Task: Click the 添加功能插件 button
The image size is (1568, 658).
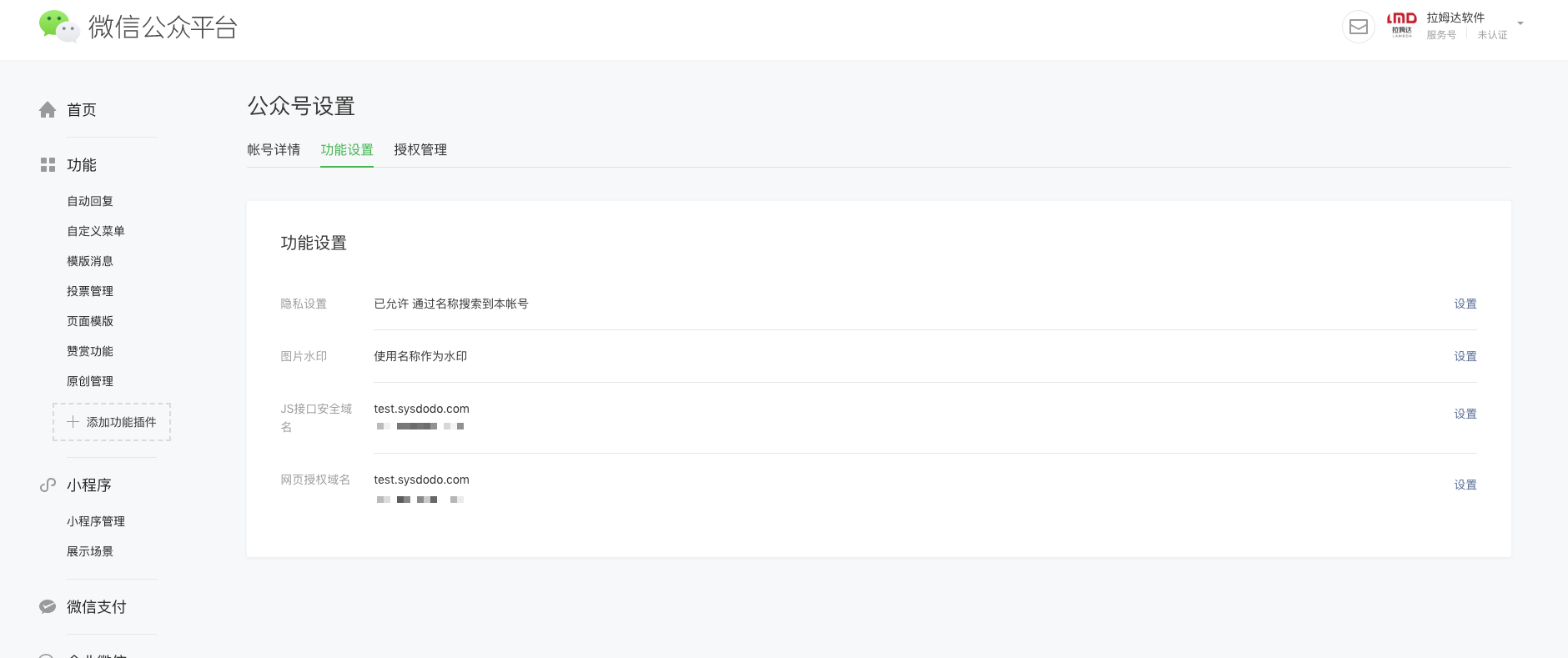Action: click(x=112, y=422)
